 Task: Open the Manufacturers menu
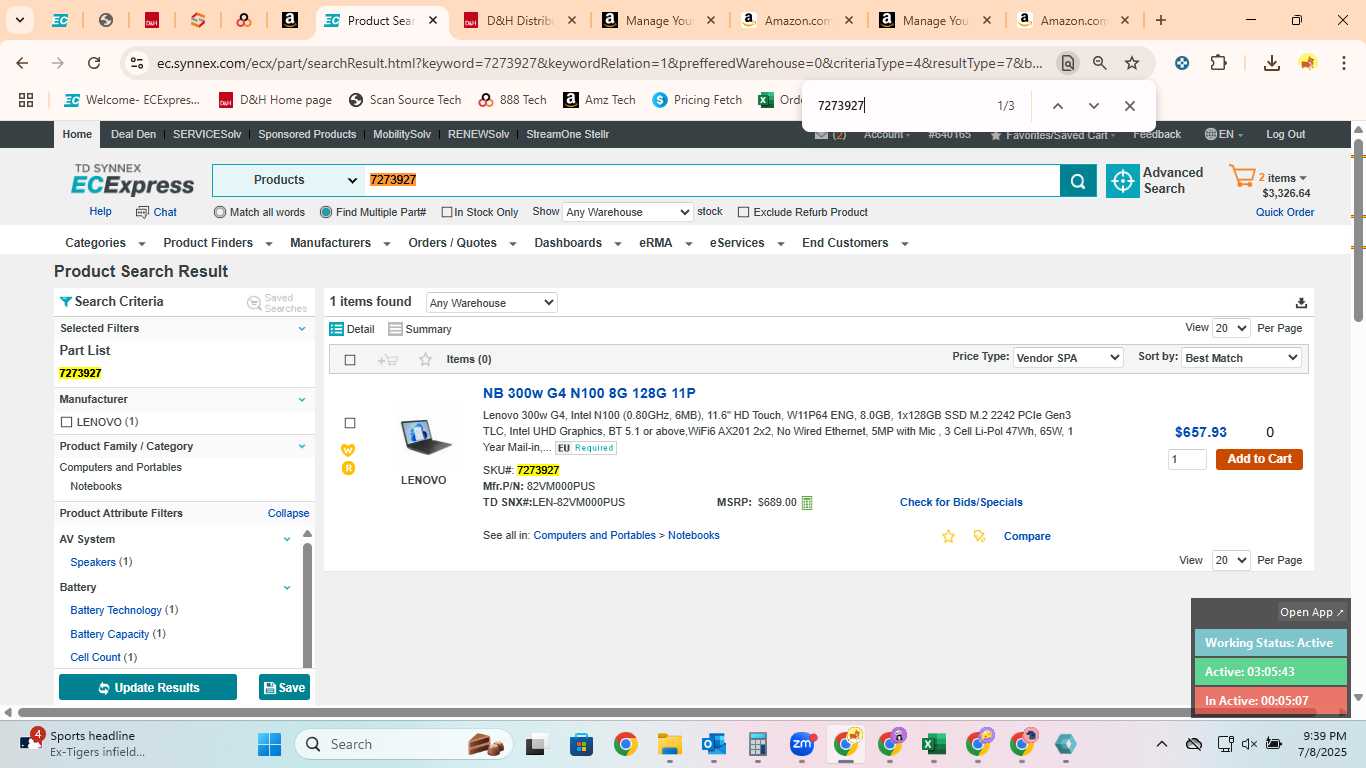339,243
